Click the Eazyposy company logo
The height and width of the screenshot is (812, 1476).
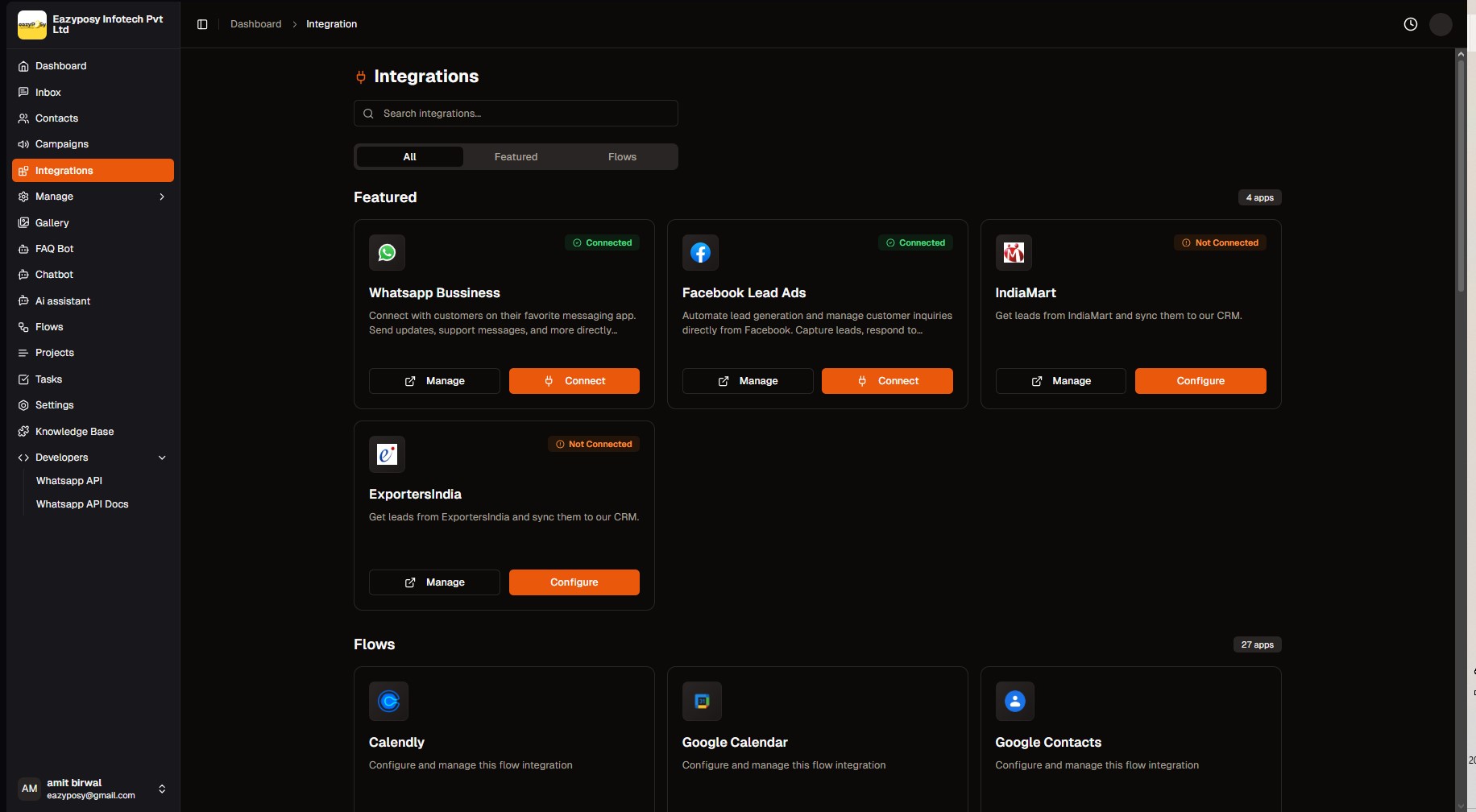coord(31,23)
